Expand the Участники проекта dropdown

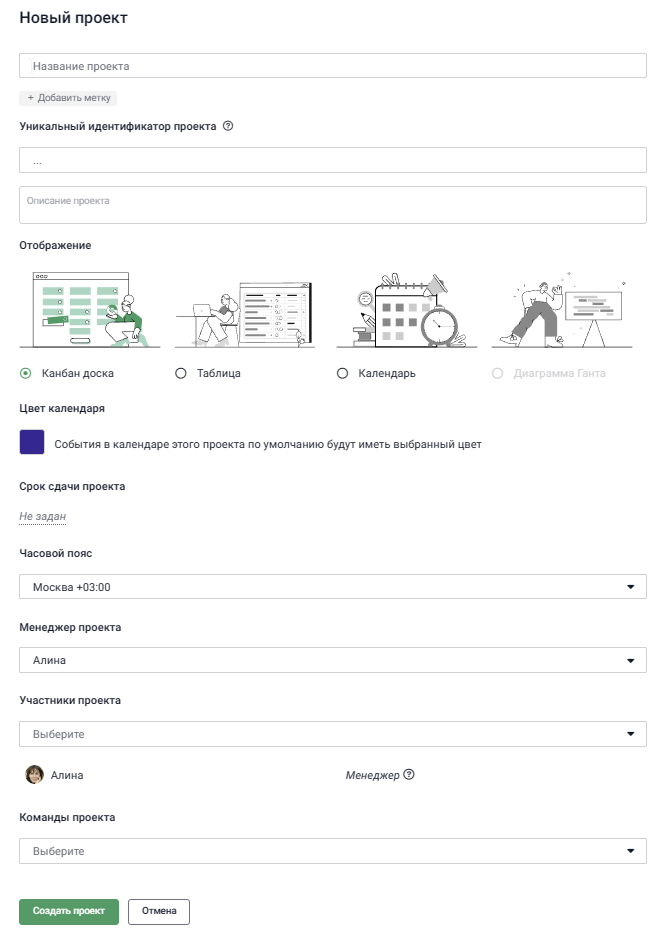pyautogui.click(x=333, y=734)
